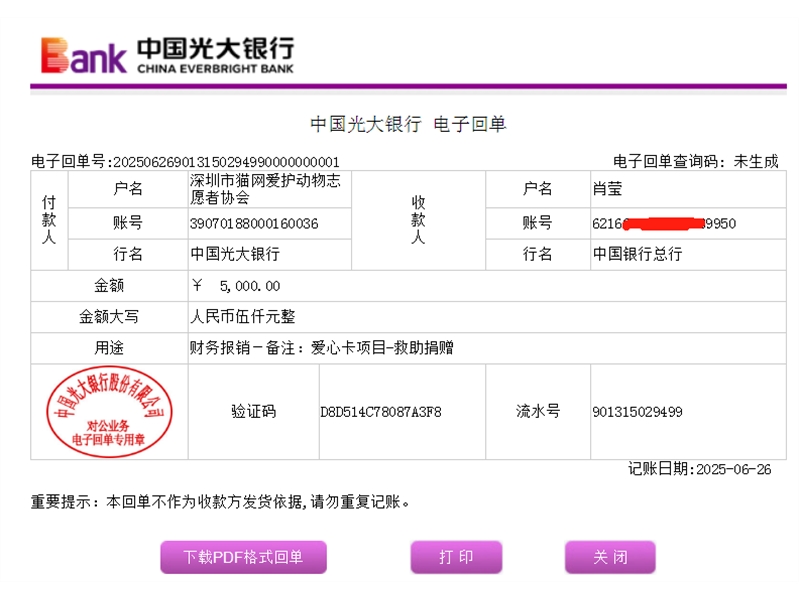
Task: Click payee bank name 中国银行总行
Action: coord(637,254)
